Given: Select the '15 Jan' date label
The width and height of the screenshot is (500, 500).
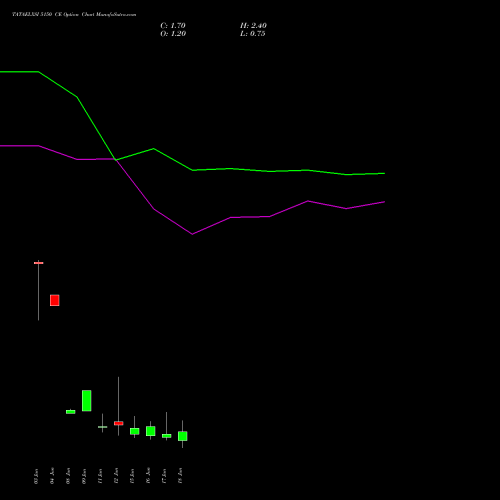Looking at the screenshot, I should pos(132,476).
